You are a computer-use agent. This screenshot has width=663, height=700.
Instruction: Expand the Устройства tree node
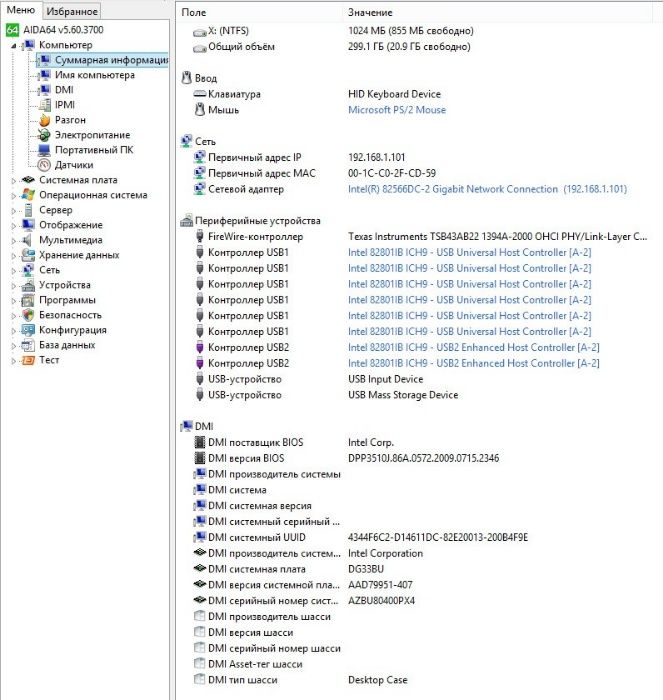[13, 286]
